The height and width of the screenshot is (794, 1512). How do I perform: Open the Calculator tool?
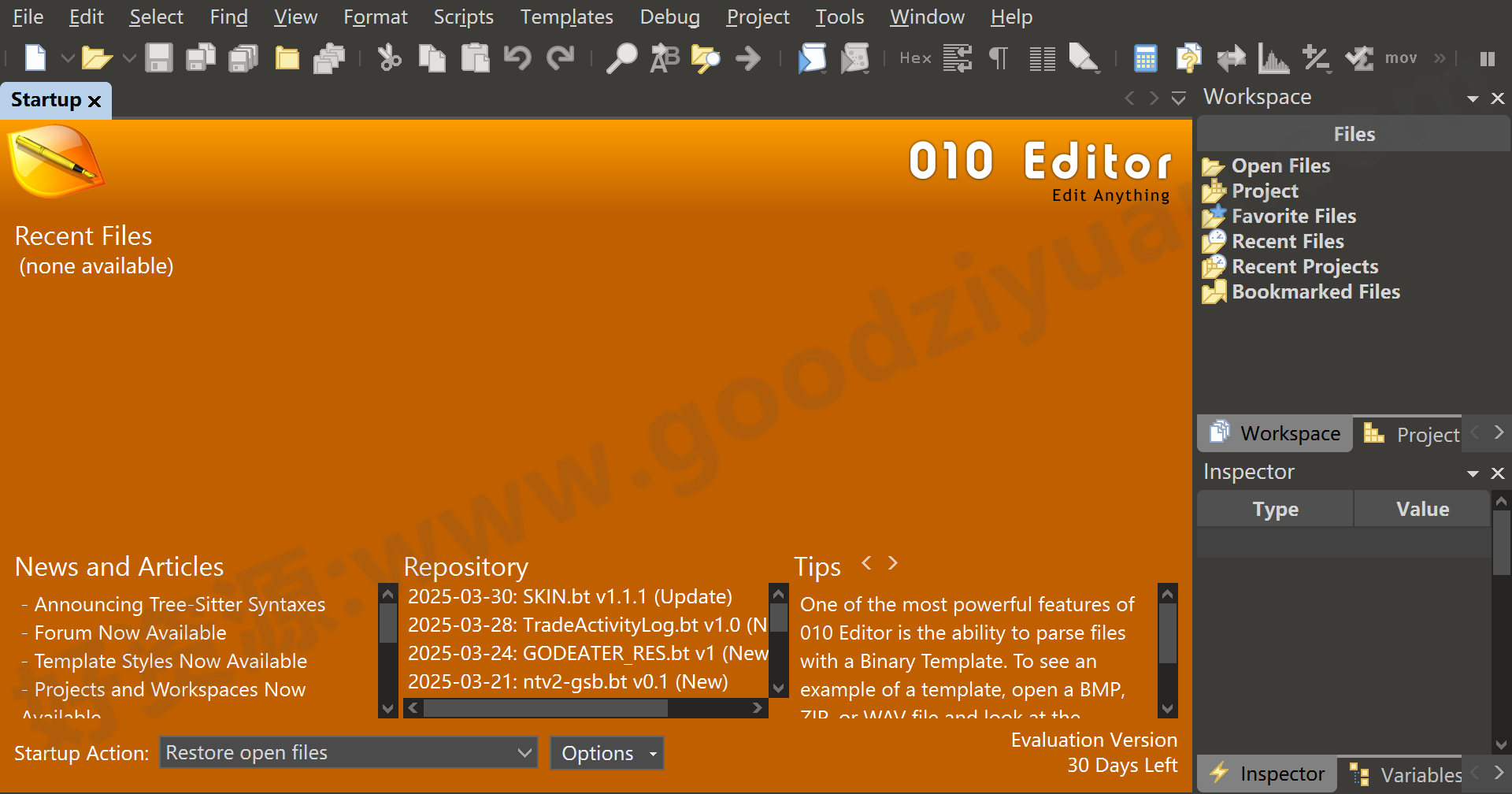click(x=1144, y=58)
